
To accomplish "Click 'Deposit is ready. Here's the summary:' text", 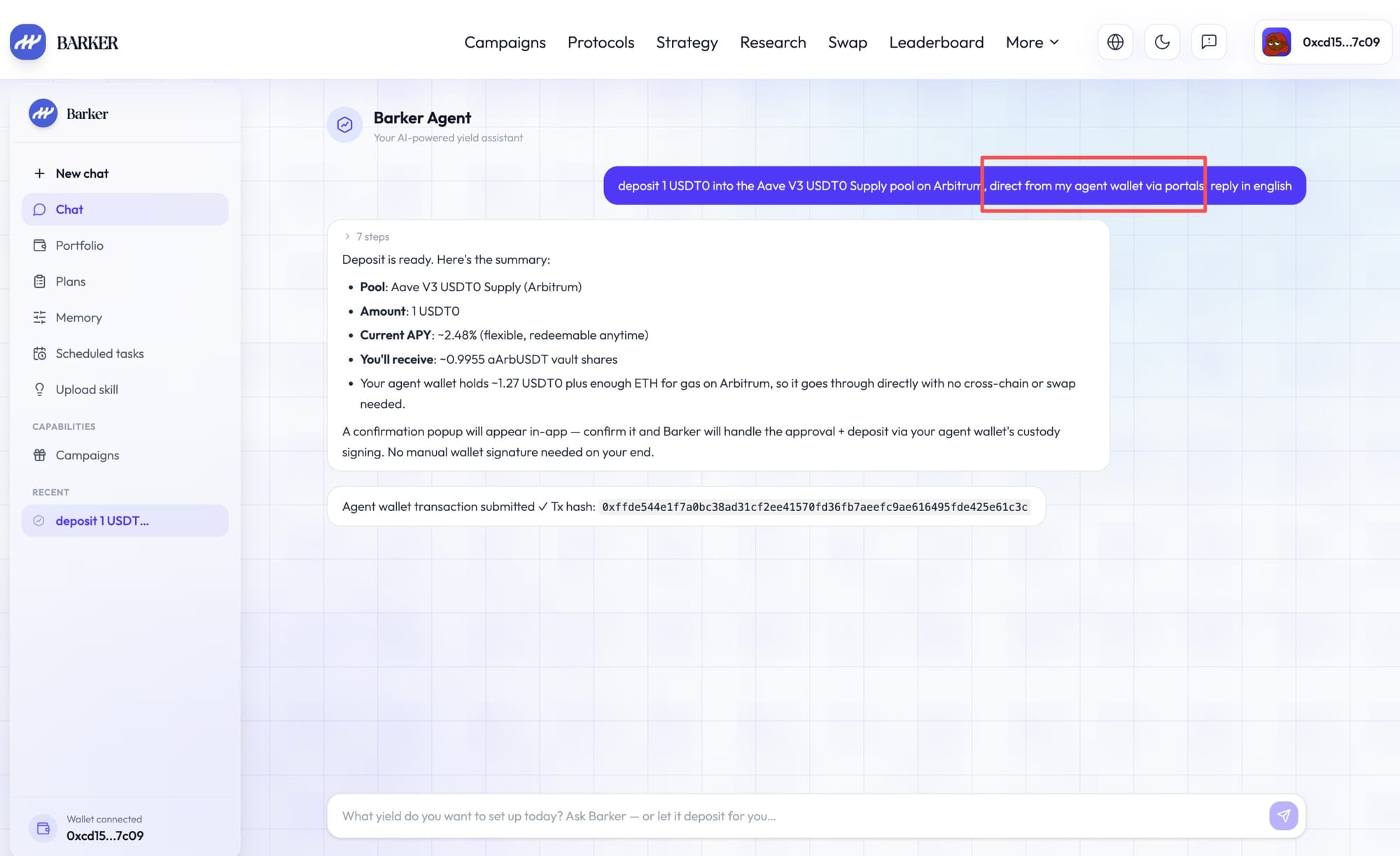I will coord(446,260).
